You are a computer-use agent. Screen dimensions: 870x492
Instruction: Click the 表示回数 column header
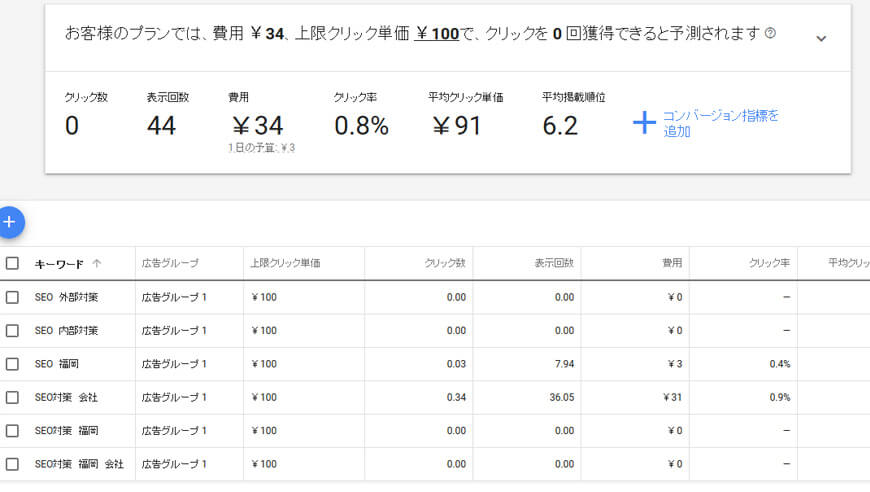tap(553, 264)
